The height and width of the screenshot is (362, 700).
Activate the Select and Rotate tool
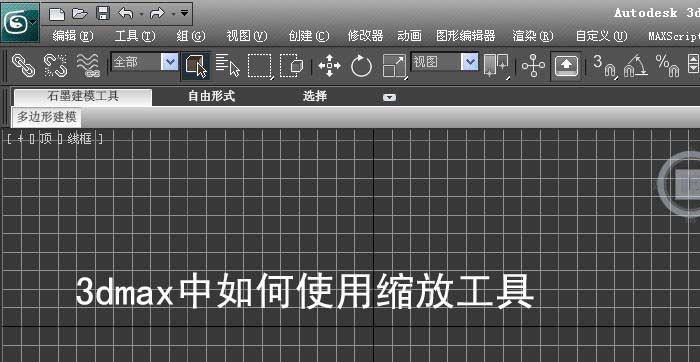click(x=361, y=66)
